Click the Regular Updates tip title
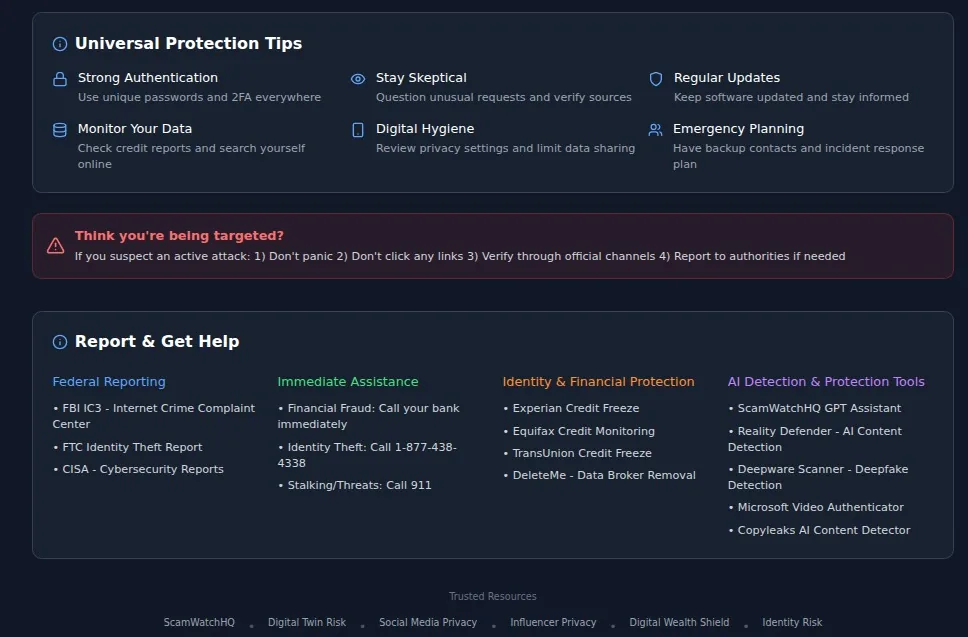 tap(727, 78)
